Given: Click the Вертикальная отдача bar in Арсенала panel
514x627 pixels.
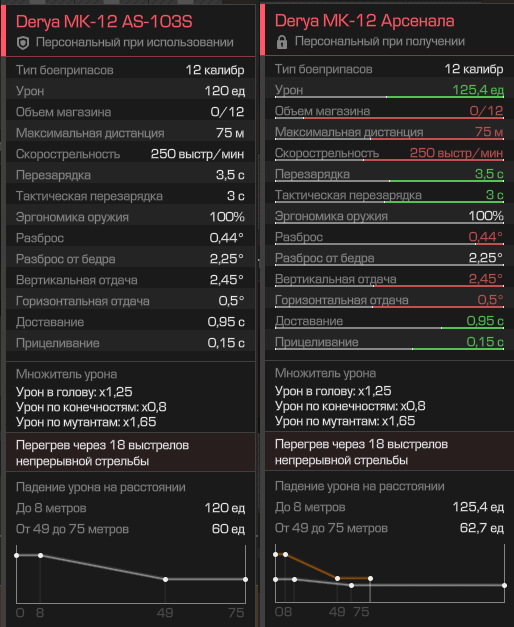Looking at the screenshot, I should pyautogui.click(x=389, y=286).
